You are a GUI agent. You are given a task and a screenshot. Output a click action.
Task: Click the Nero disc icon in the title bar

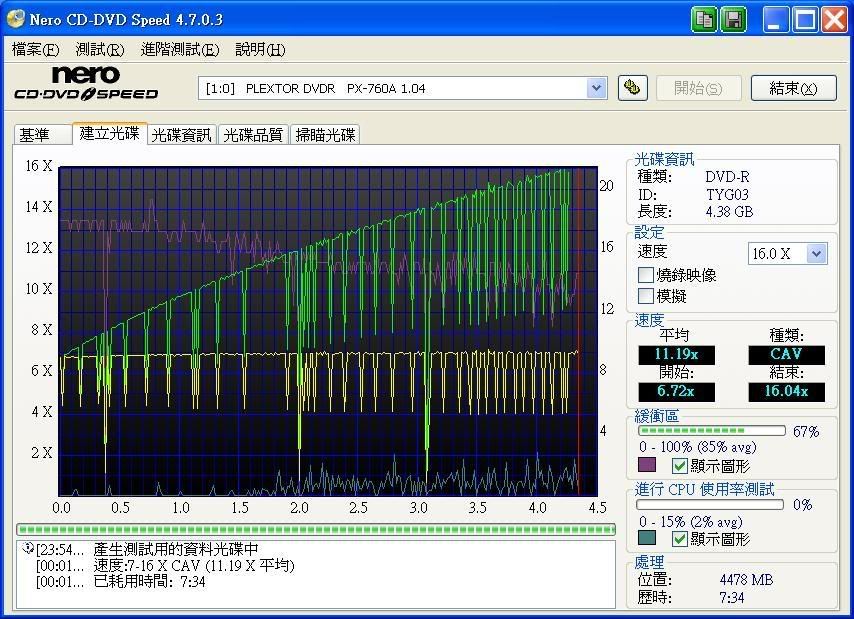(15, 19)
